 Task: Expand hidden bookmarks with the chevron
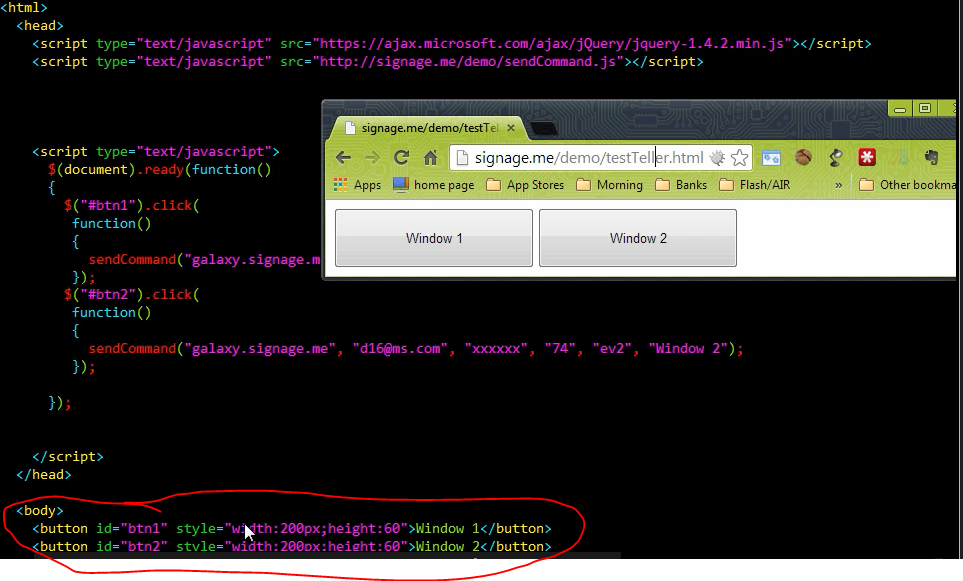(x=838, y=185)
